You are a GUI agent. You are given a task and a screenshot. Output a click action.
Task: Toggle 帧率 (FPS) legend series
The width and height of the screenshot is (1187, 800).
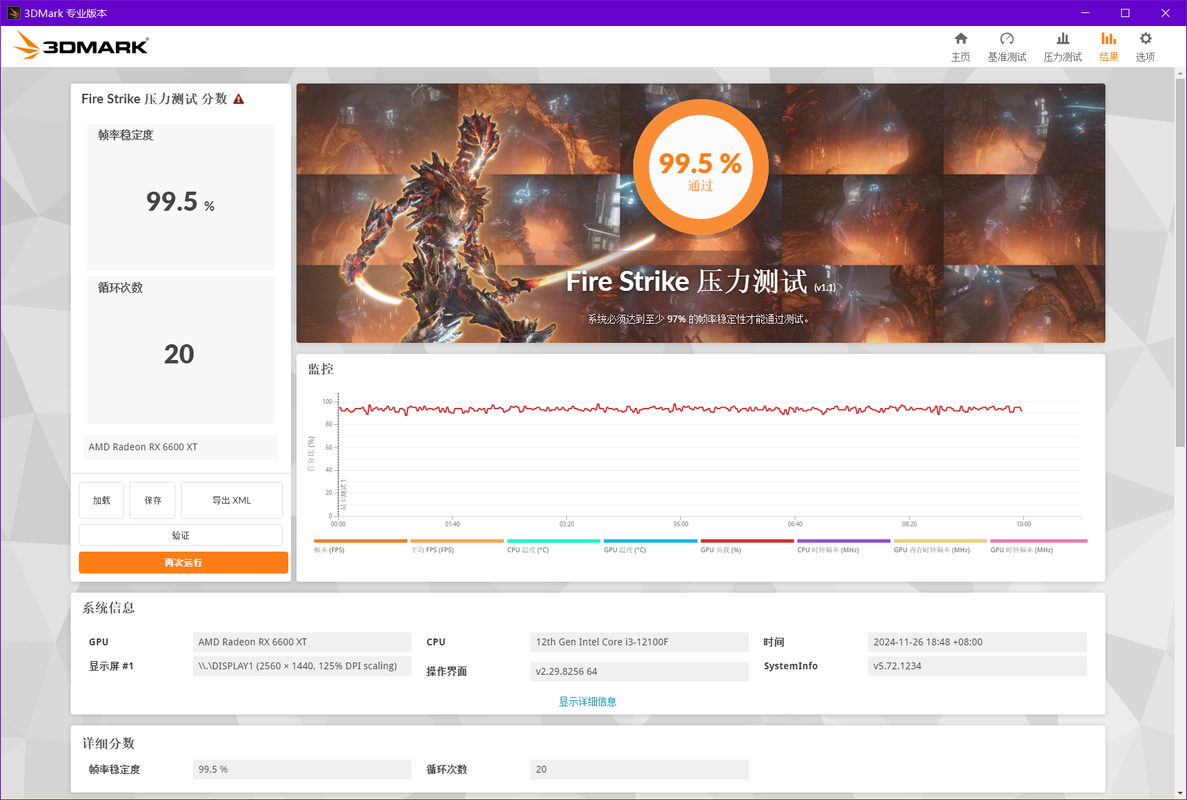pyautogui.click(x=360, y=546)
